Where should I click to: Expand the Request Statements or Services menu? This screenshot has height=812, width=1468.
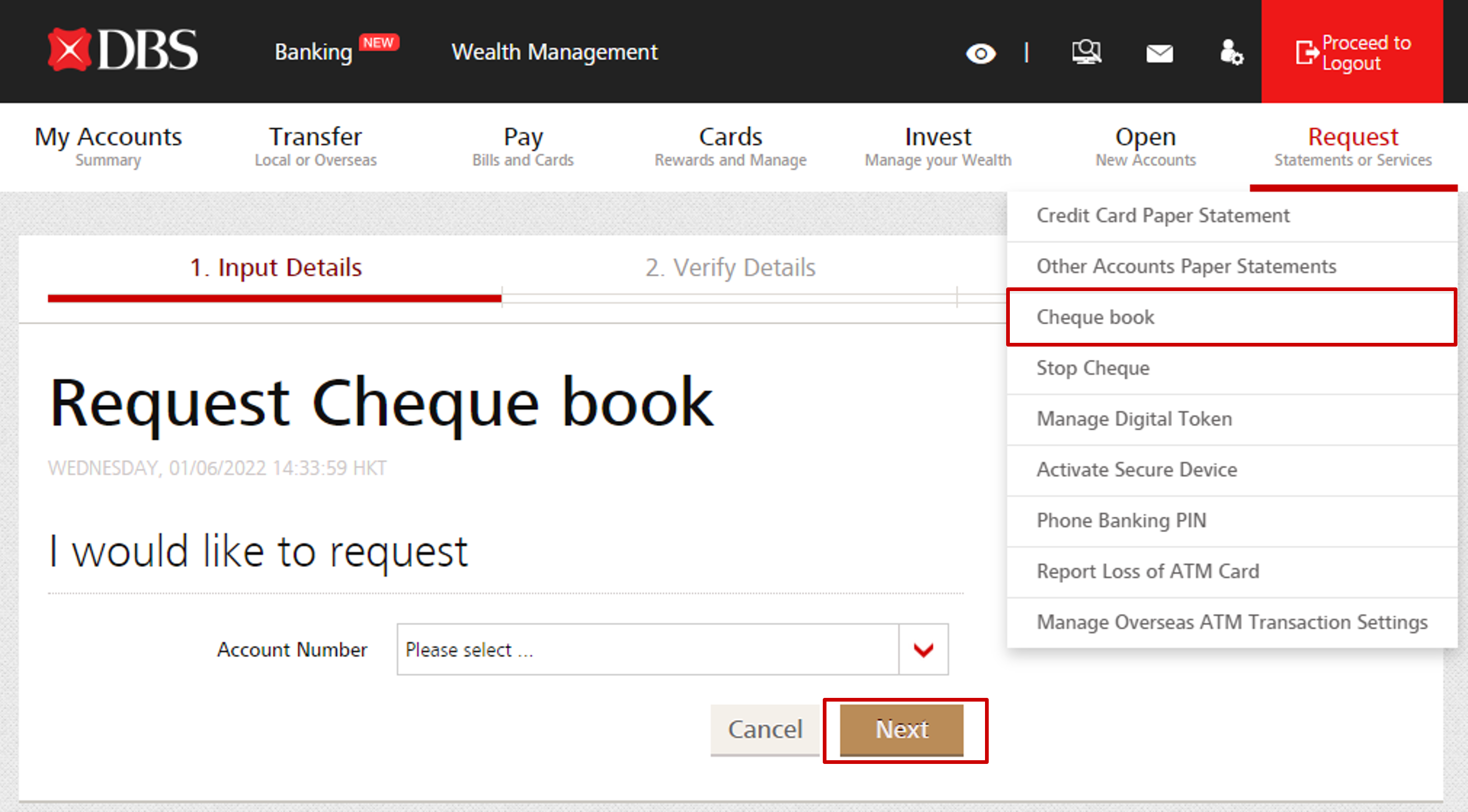point(1352,146)
